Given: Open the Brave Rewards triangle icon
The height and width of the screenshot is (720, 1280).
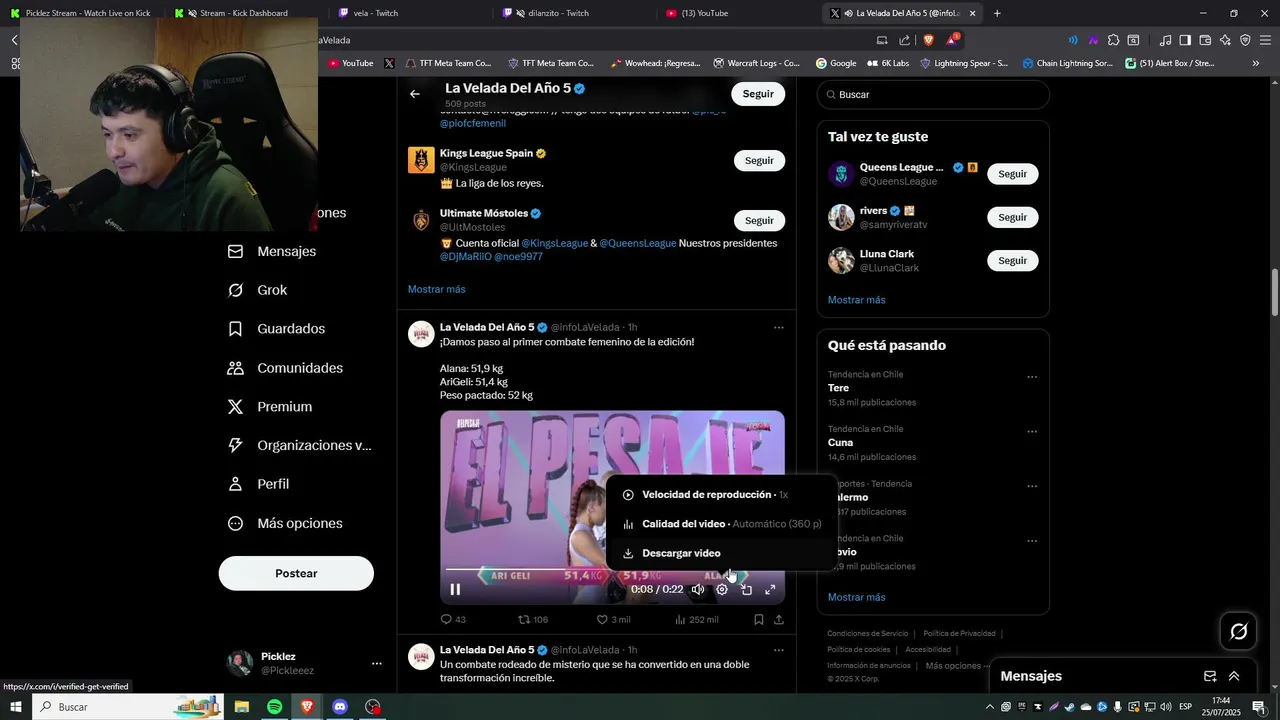Looking at the screenshot, I should (952, 40).
